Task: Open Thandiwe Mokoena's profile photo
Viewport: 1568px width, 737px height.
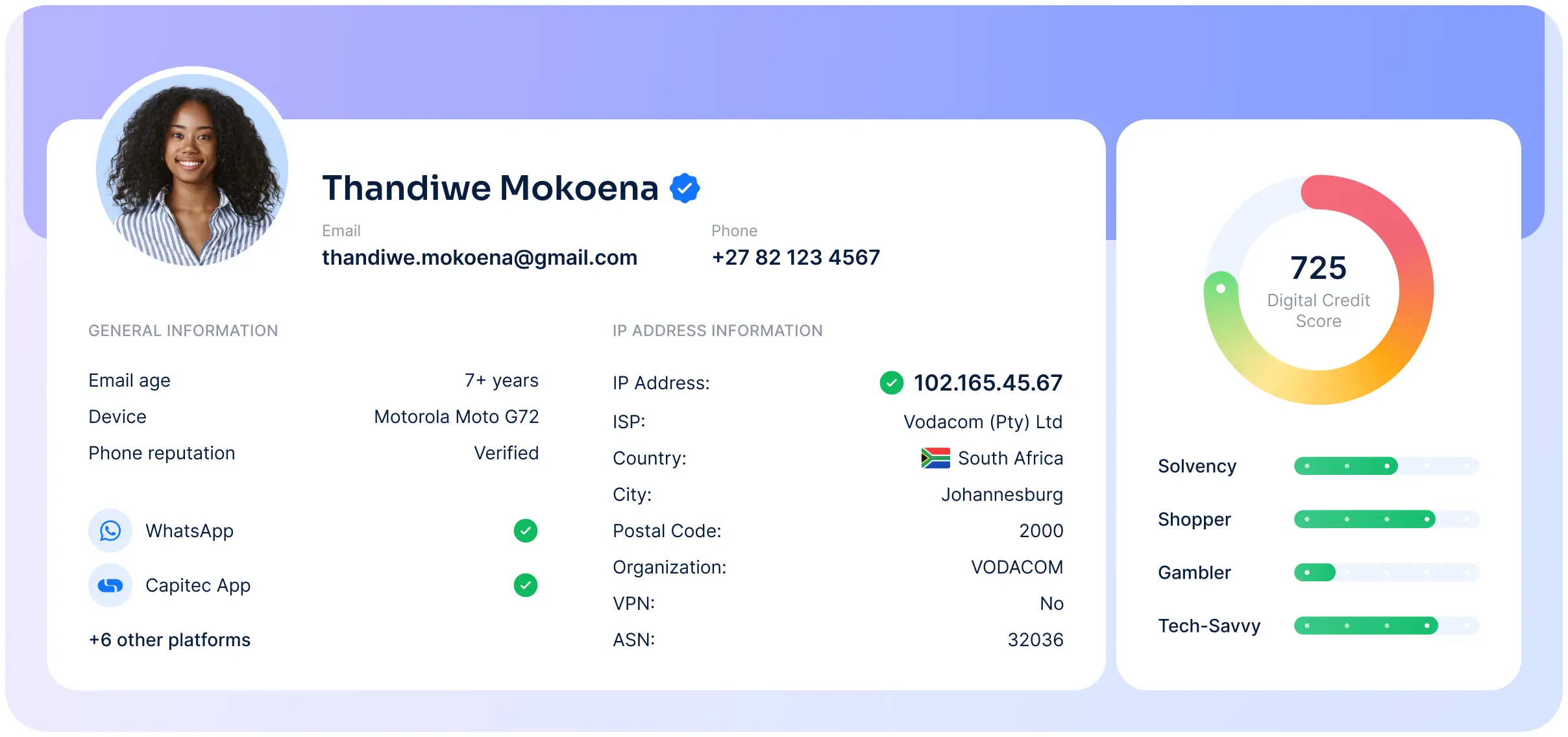Action: (192, 170)
